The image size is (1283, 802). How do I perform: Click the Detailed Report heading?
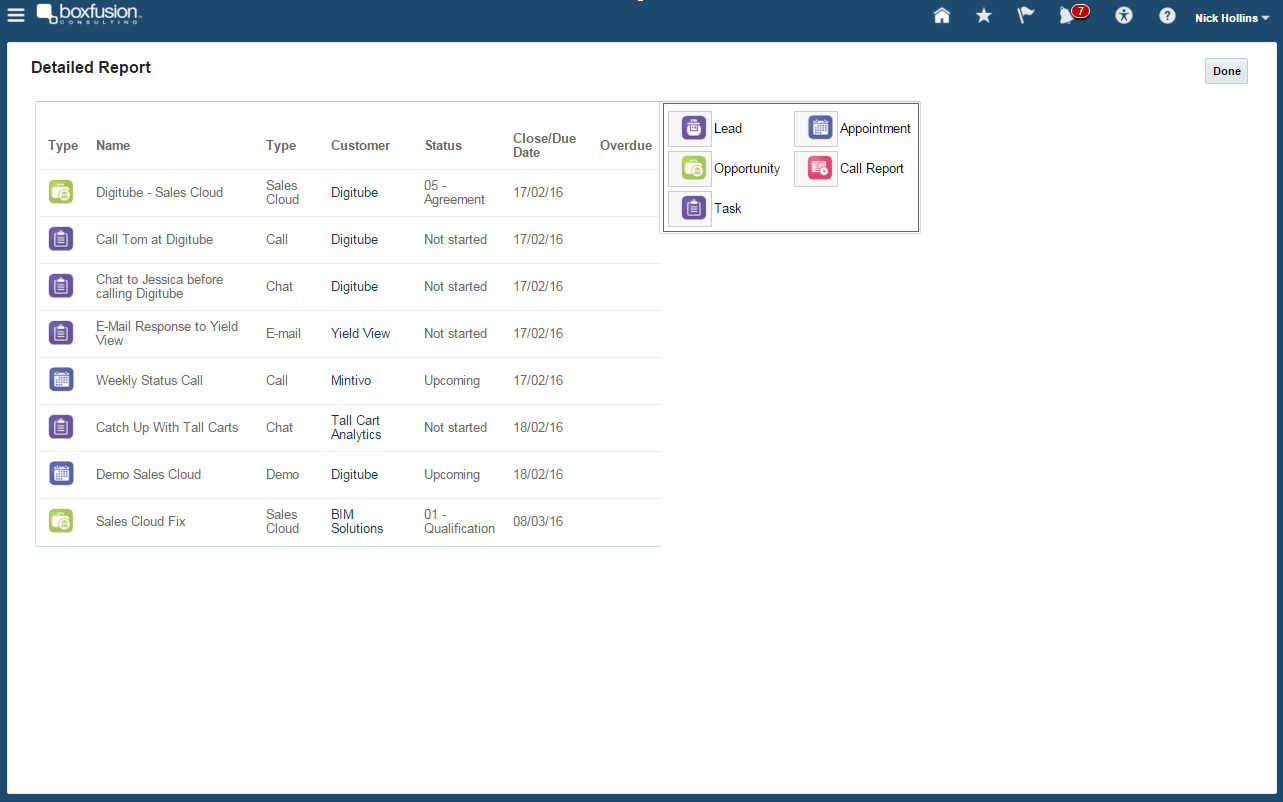[91, 68]
